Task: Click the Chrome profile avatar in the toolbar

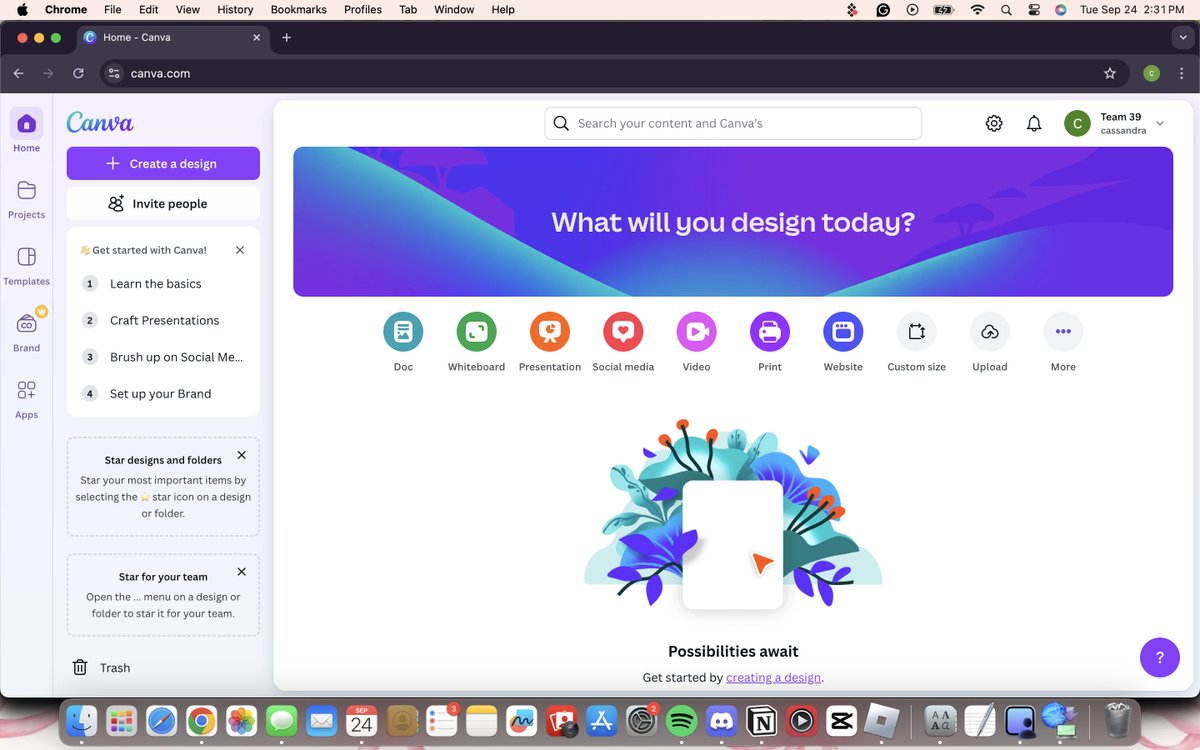Action: [x=1151, y=73]
